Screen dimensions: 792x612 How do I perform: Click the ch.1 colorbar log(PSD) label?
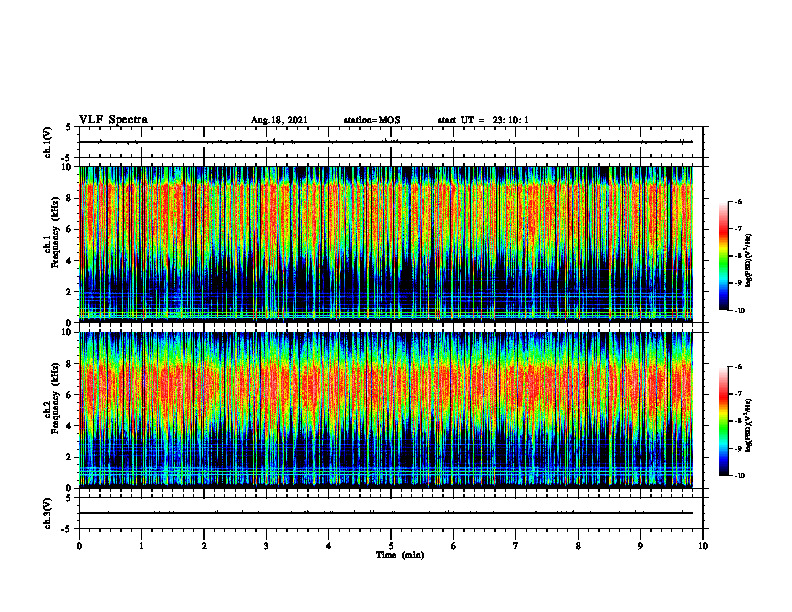click(x=749, y=260)
